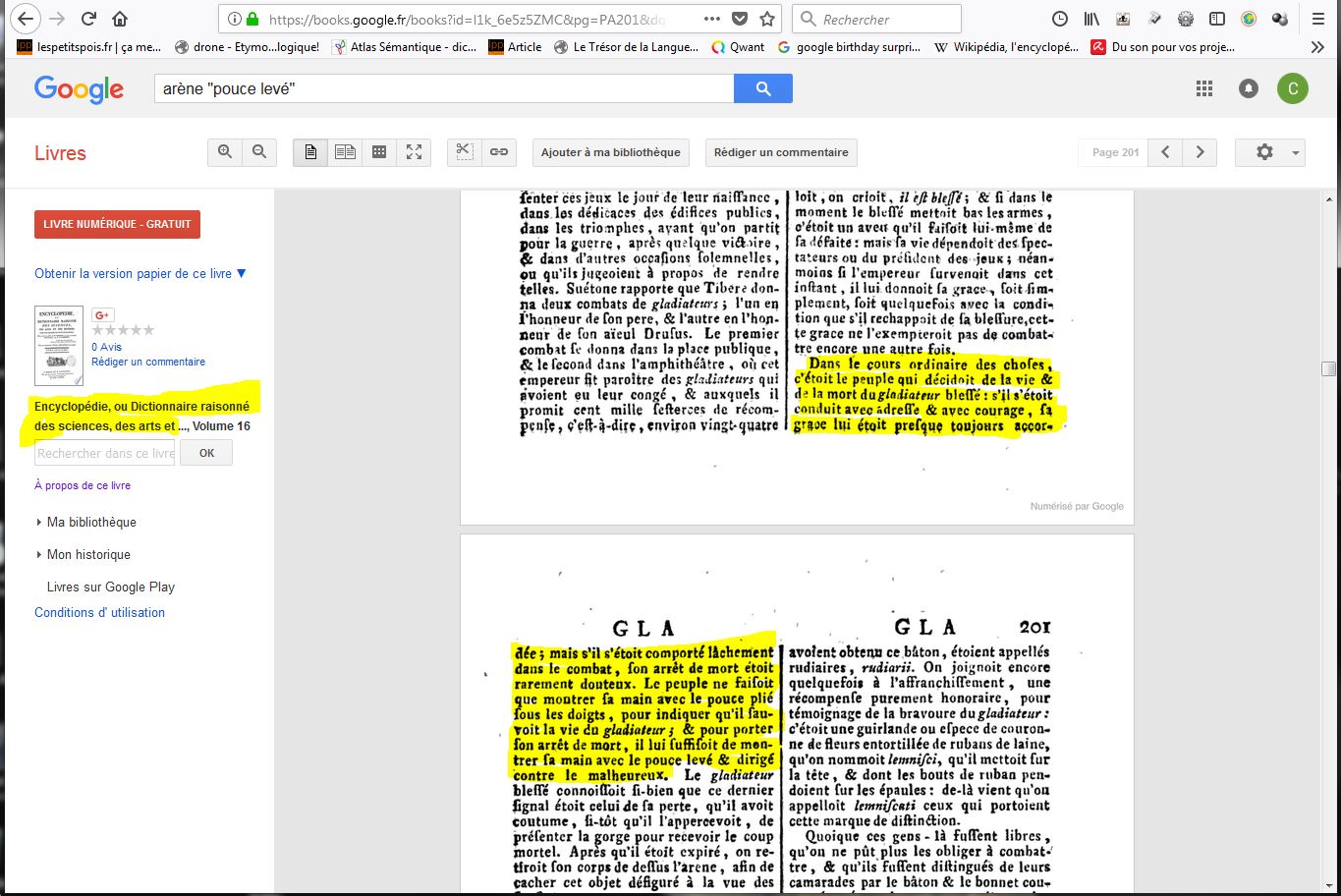Click the zoom out magnifier icon

click(x=259, y=152)
